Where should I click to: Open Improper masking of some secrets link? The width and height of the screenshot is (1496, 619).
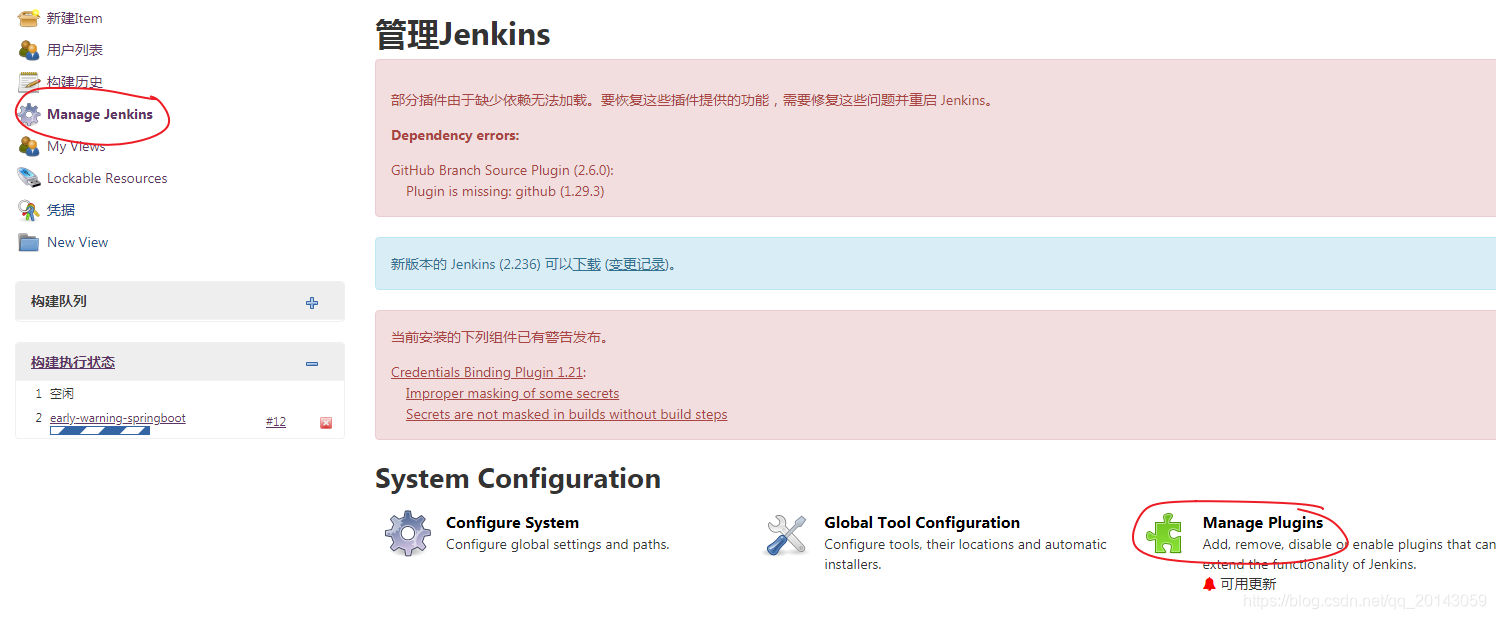point(512,393)
